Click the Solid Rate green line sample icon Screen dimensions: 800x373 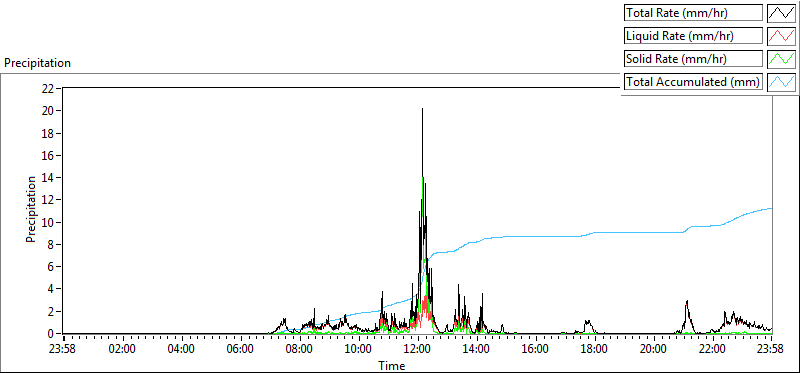tap(782, 59)
